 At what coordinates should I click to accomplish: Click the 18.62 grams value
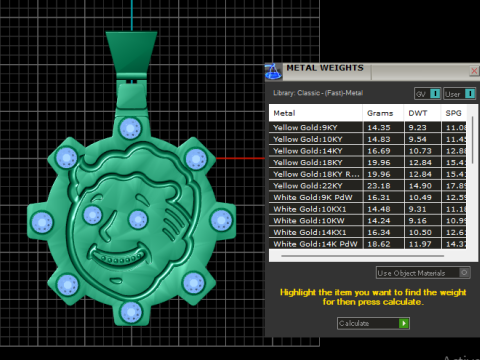tap(379, 244)
